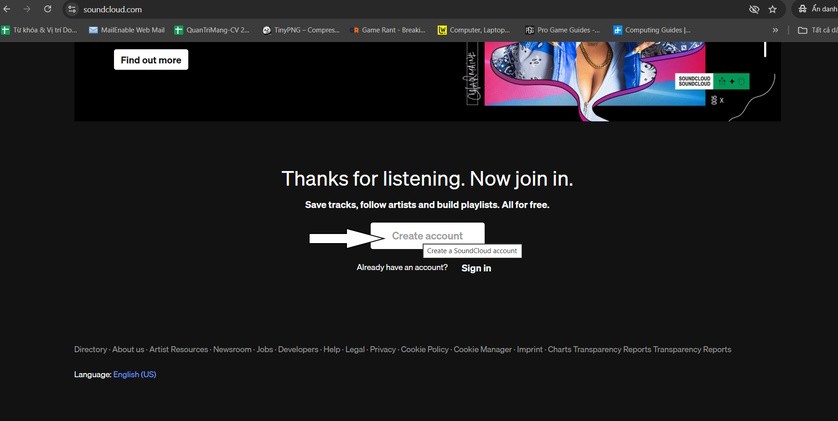Open MailEnable Web Mail bookmark
This screenshot has width=838, height=421.
127,30
